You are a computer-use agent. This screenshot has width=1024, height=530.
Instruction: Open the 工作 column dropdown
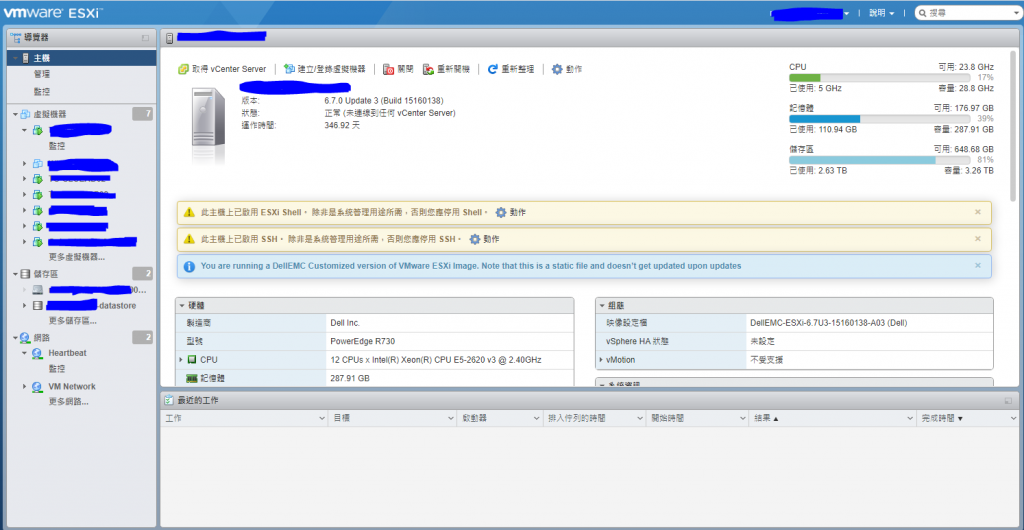click(321, 418)
